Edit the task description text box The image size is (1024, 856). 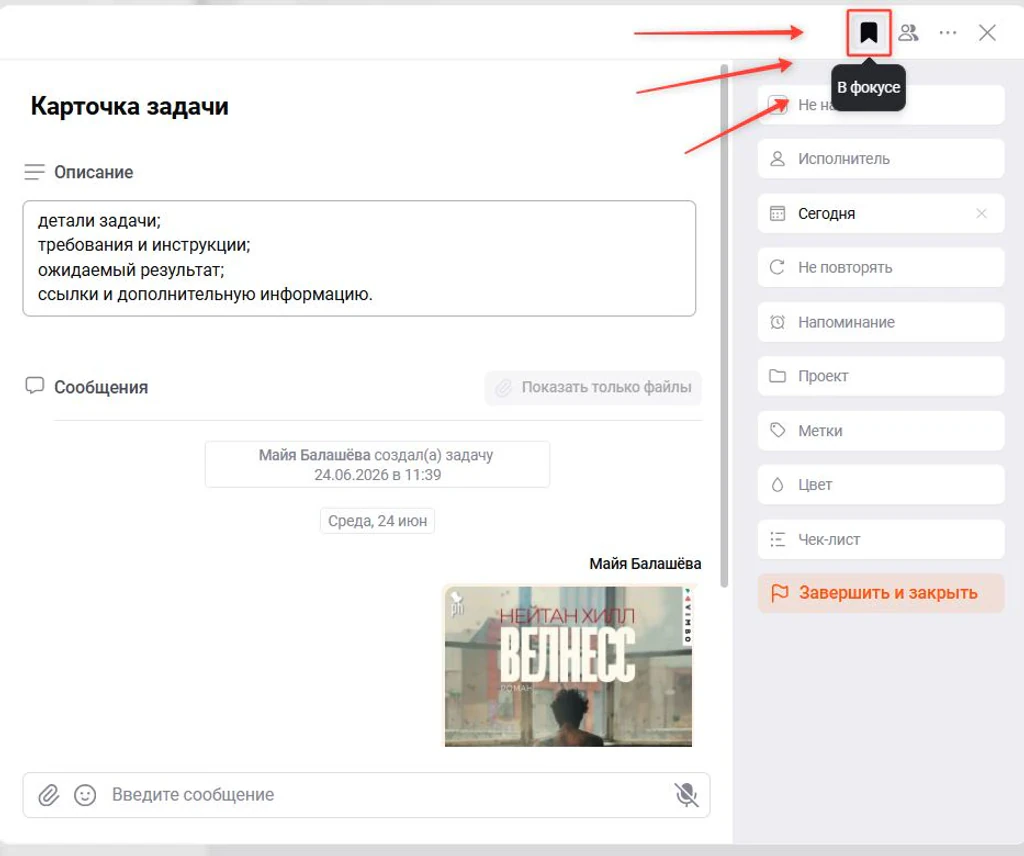pos(359,259)
